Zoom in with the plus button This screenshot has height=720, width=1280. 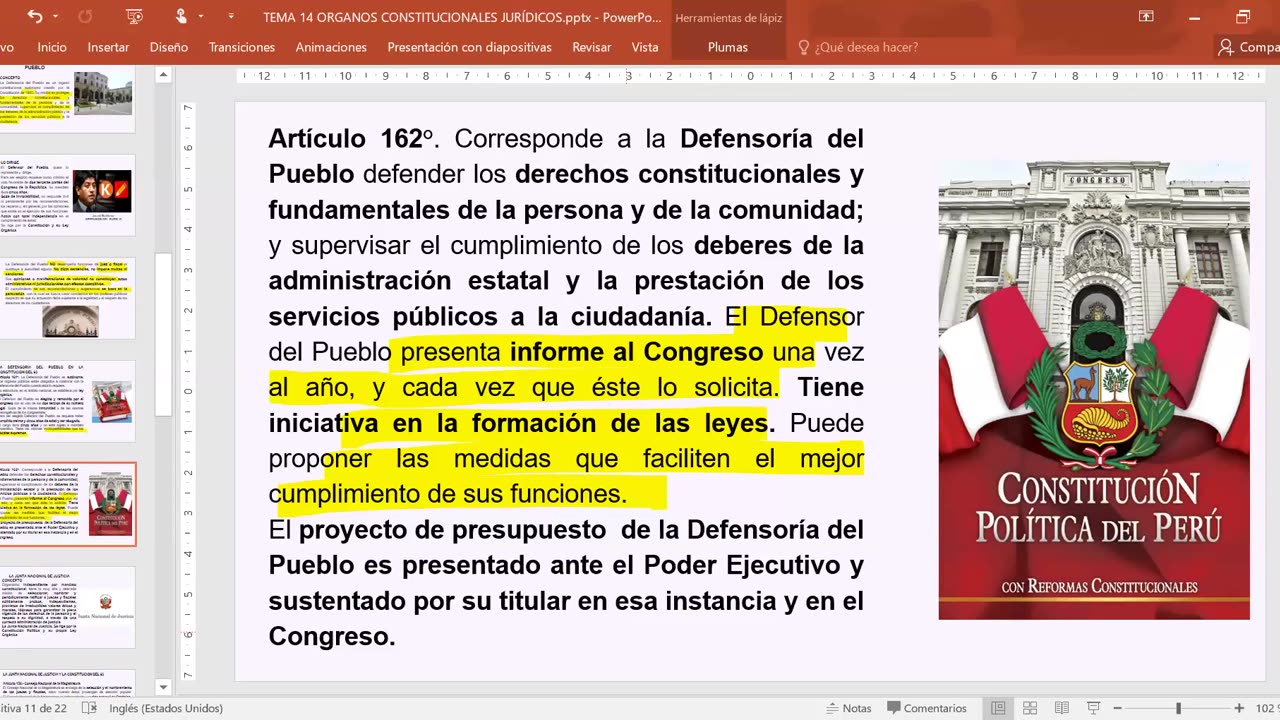(x=1239, y=708)
